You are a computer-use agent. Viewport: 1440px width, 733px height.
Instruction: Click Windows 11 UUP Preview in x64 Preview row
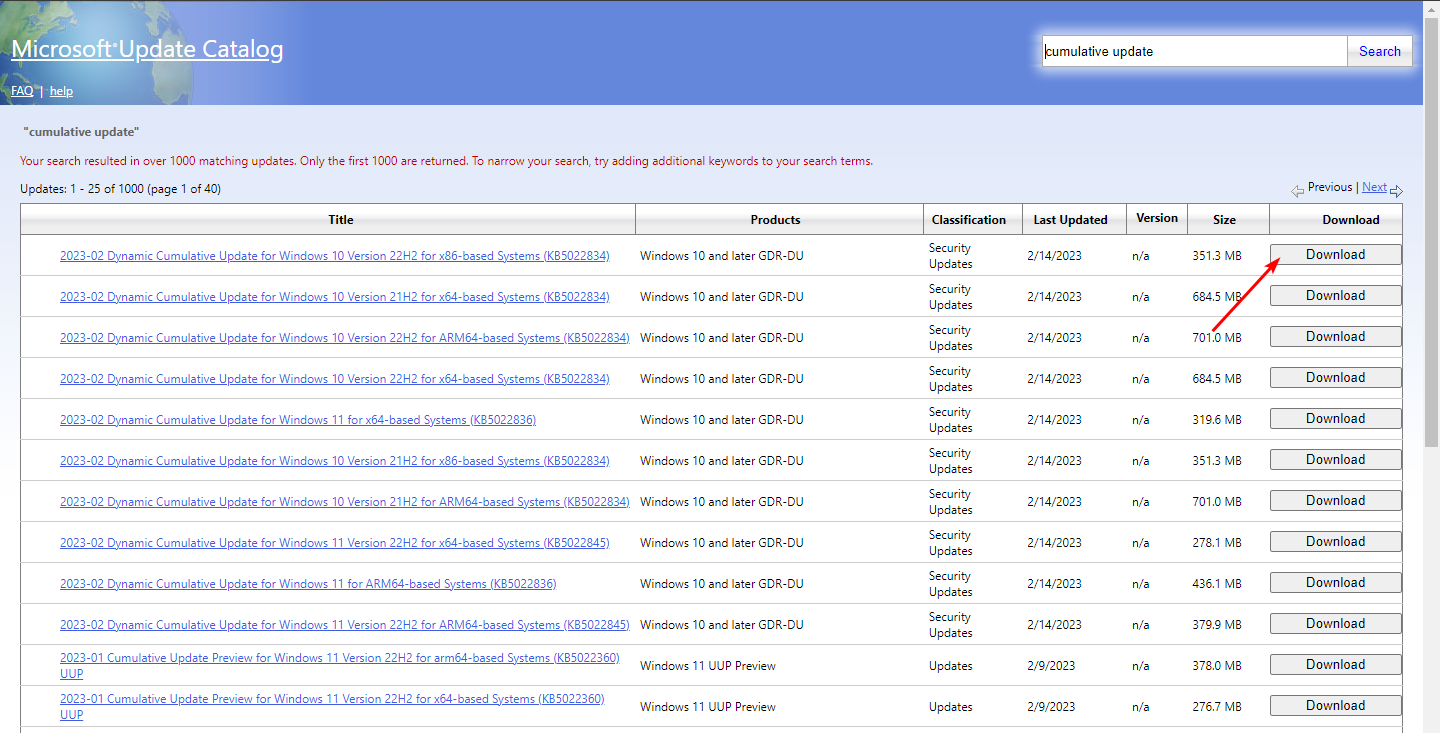[x=708, y=707]
